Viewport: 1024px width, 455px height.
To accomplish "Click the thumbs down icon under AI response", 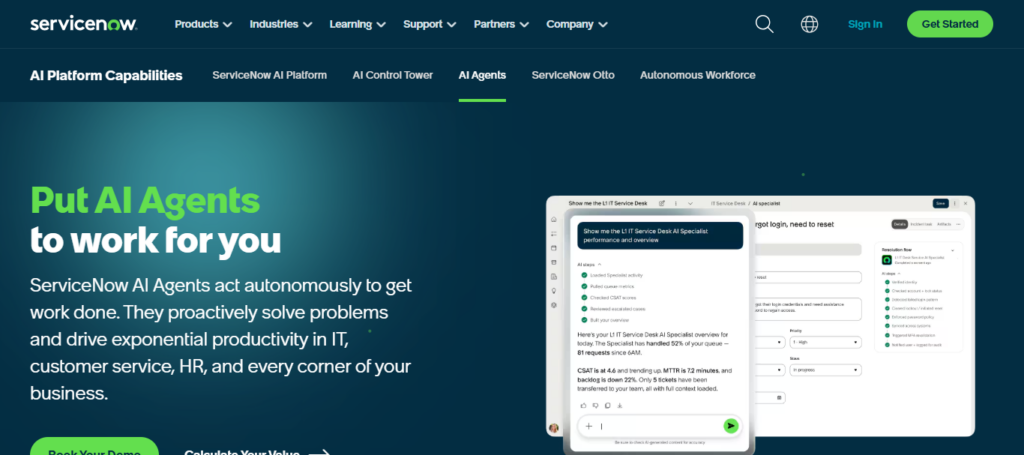I will click(x=596, y=405).
